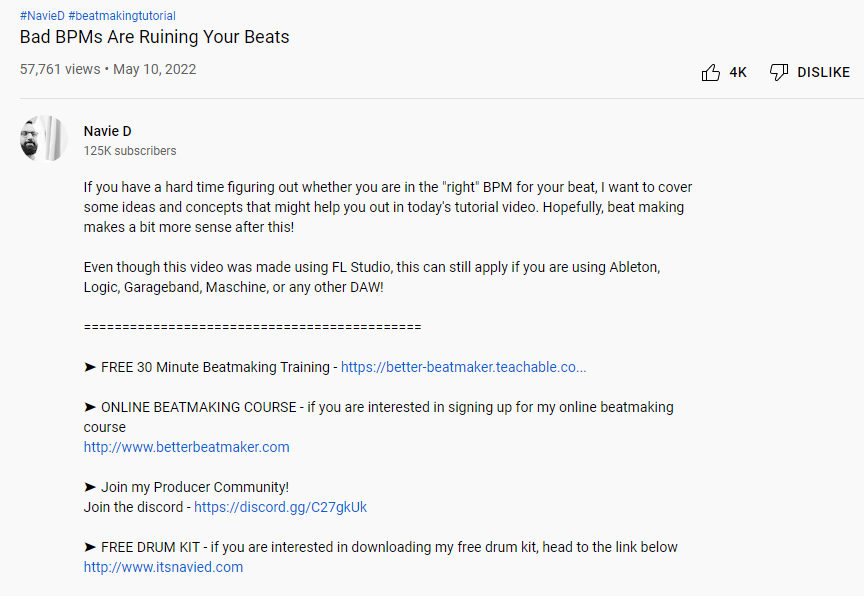Viewport: 864px width, 596px height.
Task: Click the 57,761 views text
Action: point(60,69)
